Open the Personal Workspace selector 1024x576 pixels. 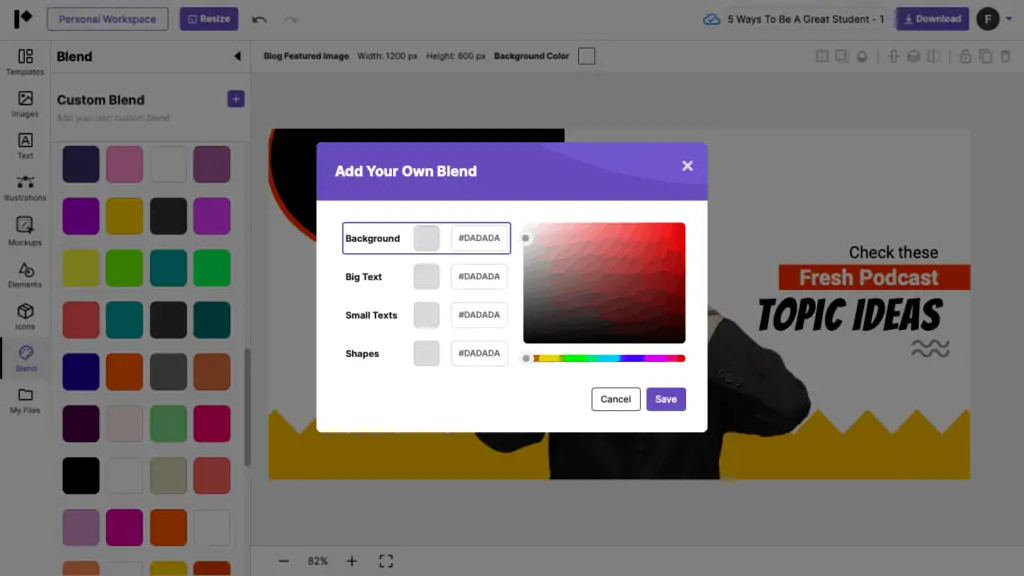(107, 19)
